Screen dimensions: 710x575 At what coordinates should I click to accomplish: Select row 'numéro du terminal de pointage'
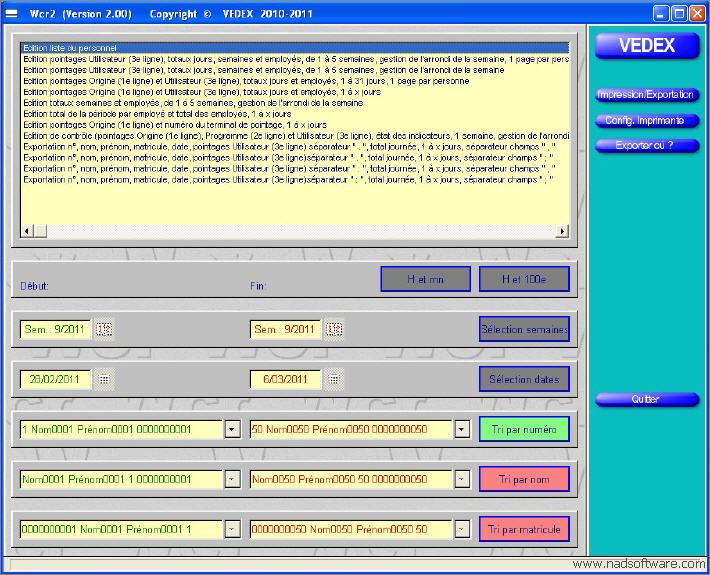[295, 125]
